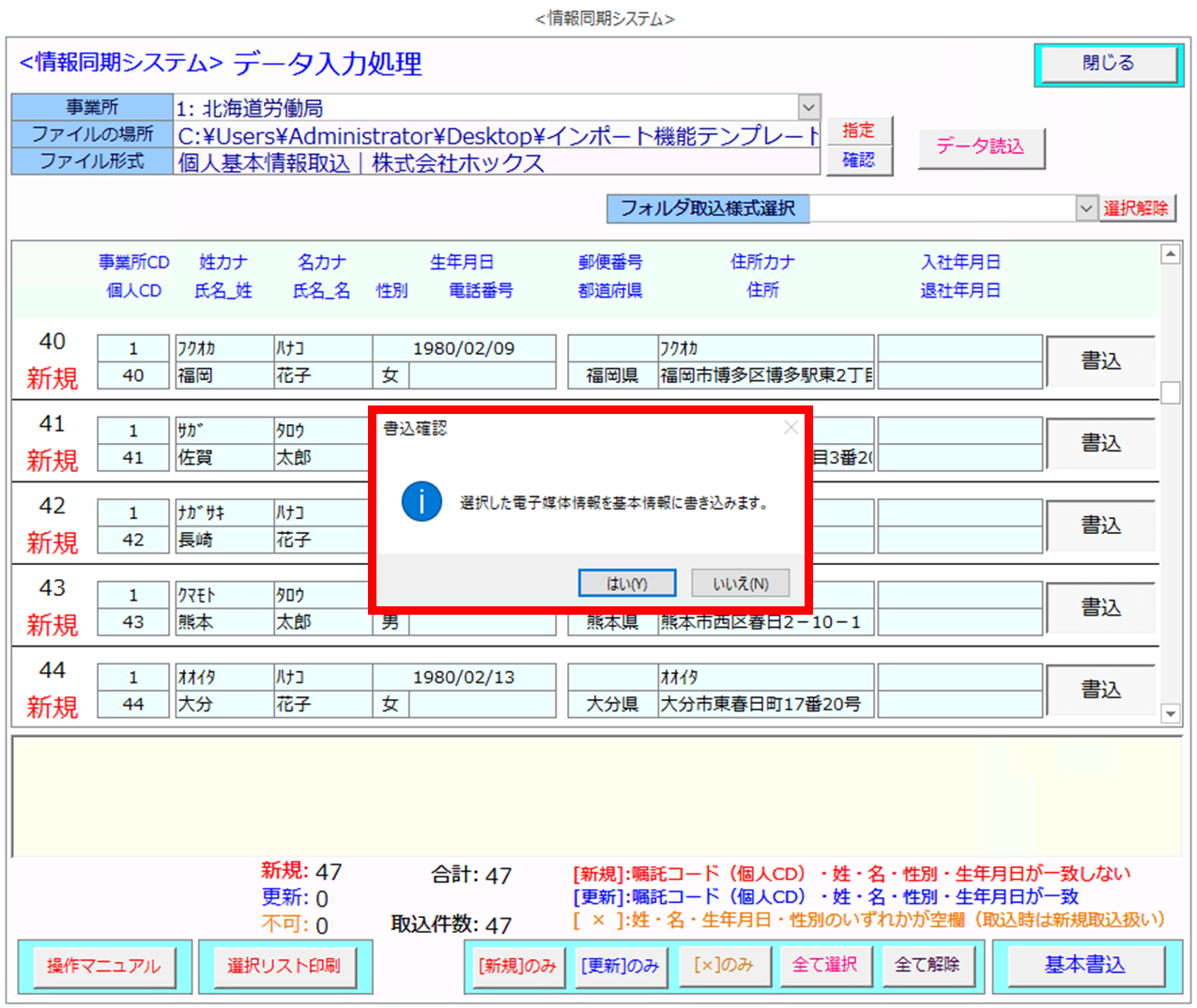Click 書込 button for row 40
Viewport: 1197px width, 1008px height.
click(x=1099, y=361)
